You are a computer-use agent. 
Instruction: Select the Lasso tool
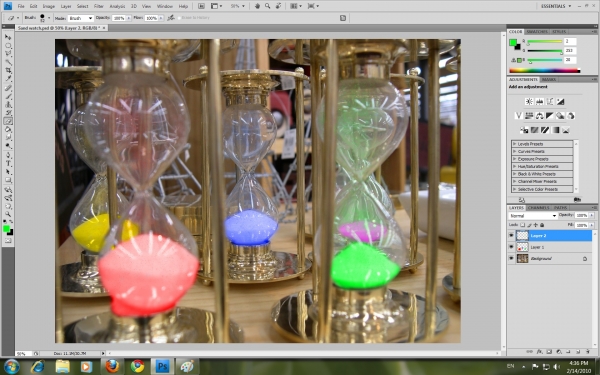point(8,54)
